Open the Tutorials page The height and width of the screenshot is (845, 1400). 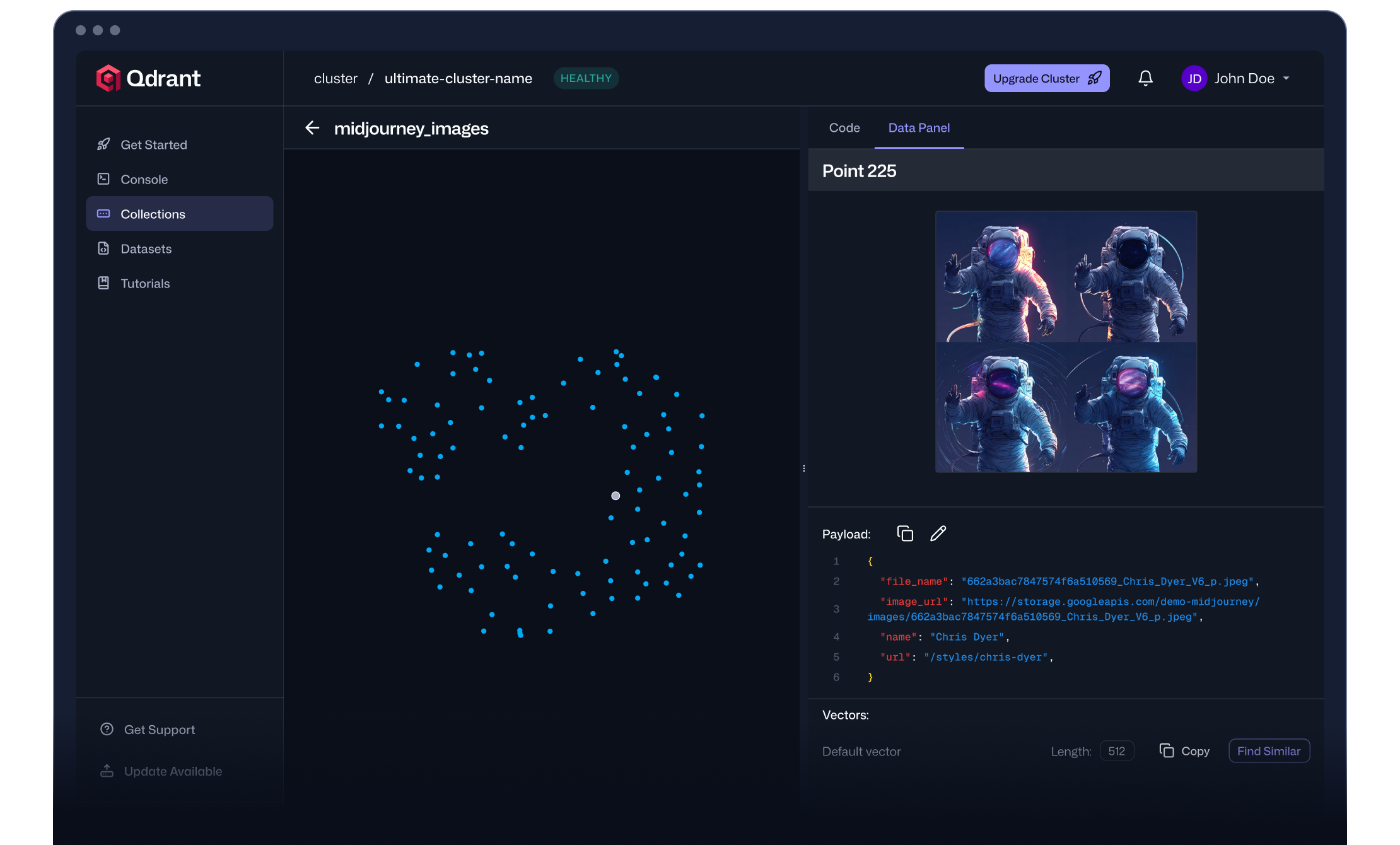(x=145, y=283)
